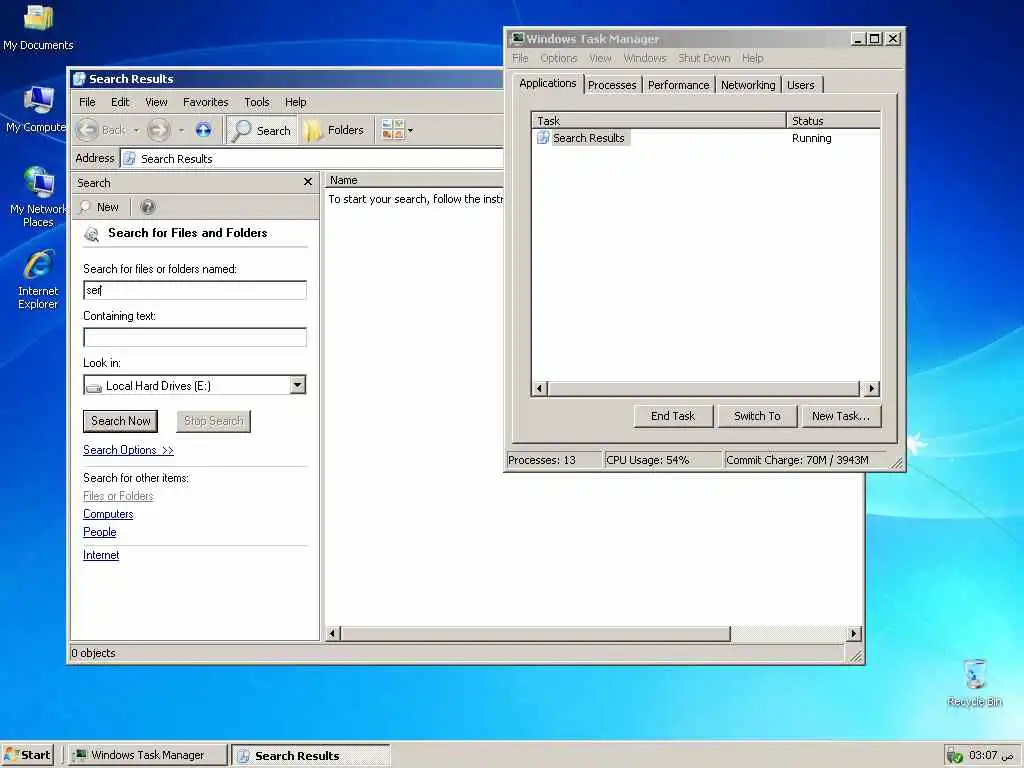Screen dimensions: 1024x768
Task: Open My Documents desktop icon
Action: pos(38,27)
